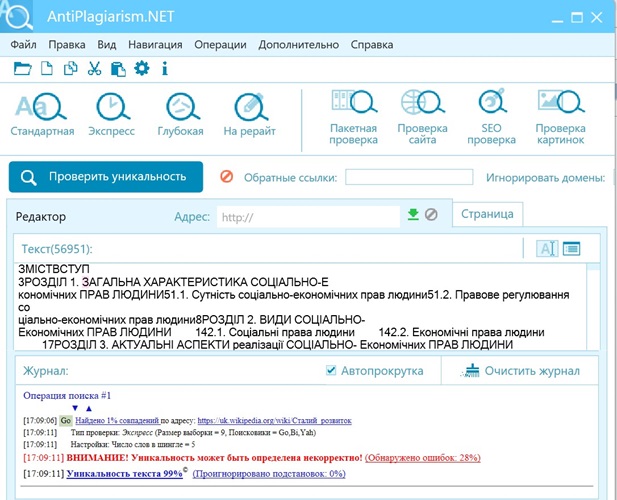
Task: Toggle the list view icon in Текст header
Action: (571, 249)
